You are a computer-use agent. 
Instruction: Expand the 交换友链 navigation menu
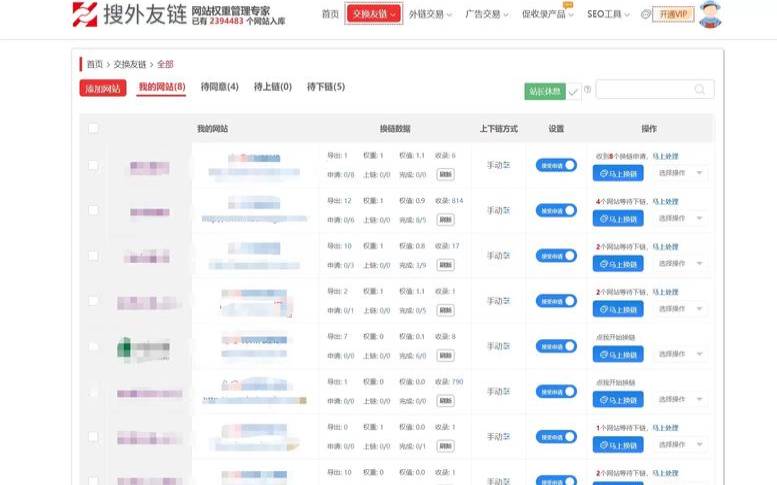(x=374, y=14)
